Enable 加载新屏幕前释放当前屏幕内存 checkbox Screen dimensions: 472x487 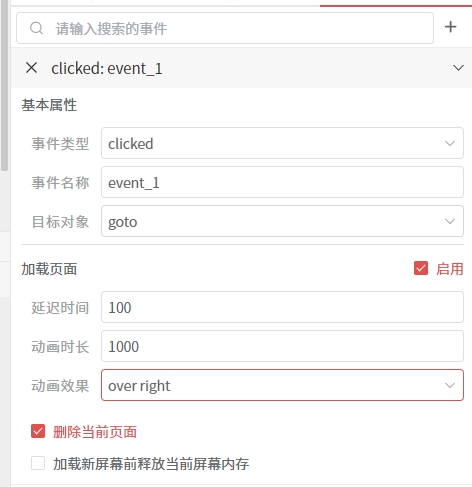click(x=38, y=463)
